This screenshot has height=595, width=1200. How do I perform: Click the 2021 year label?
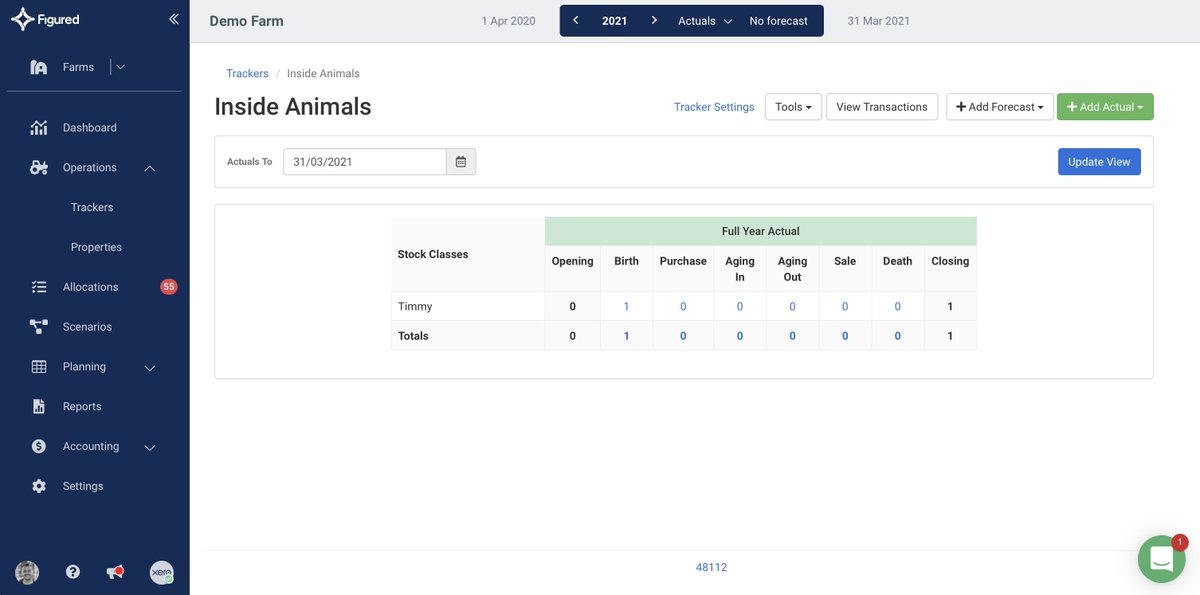(615, 21)
